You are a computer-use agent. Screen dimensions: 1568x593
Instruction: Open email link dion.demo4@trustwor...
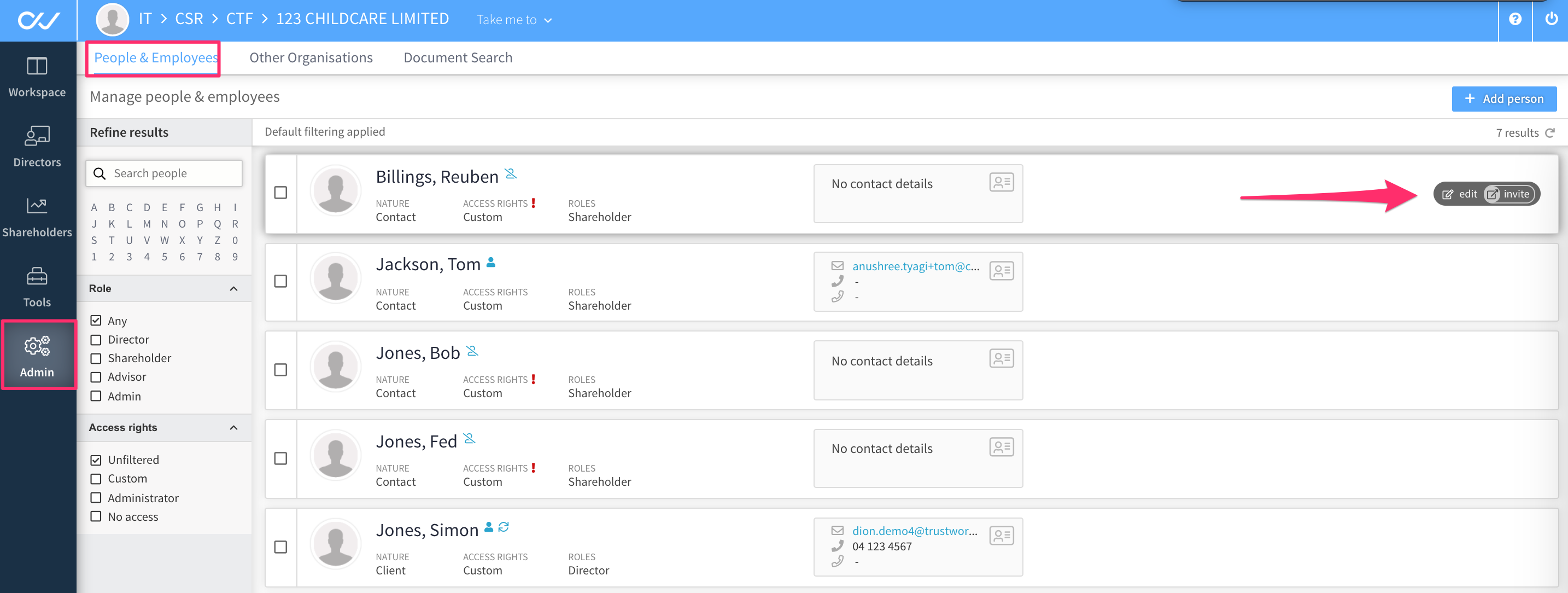click(914, 531)
